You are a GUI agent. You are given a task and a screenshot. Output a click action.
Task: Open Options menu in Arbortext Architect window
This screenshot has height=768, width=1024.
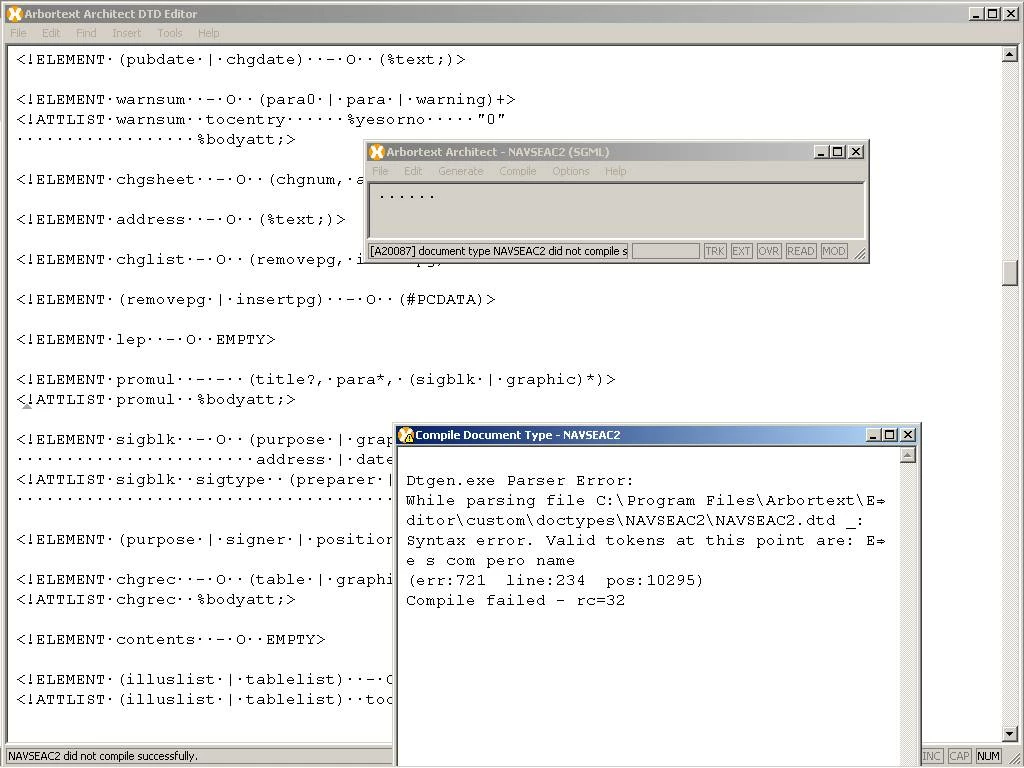[570, 171]
